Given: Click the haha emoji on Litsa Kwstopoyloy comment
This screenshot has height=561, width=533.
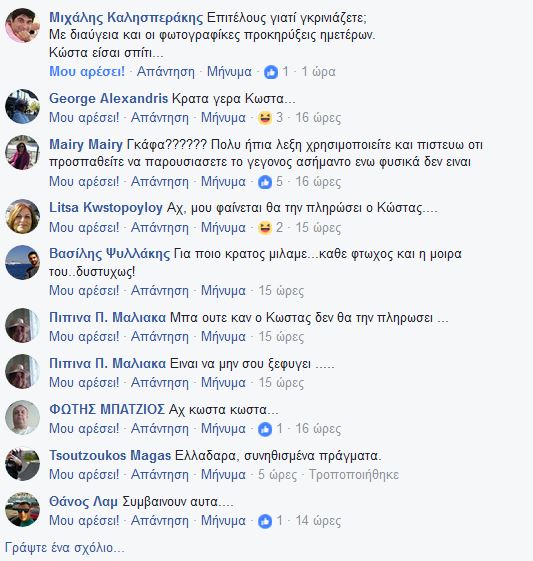Looking at the screenshot, I should pyautogui.click(x=265, y=228).
